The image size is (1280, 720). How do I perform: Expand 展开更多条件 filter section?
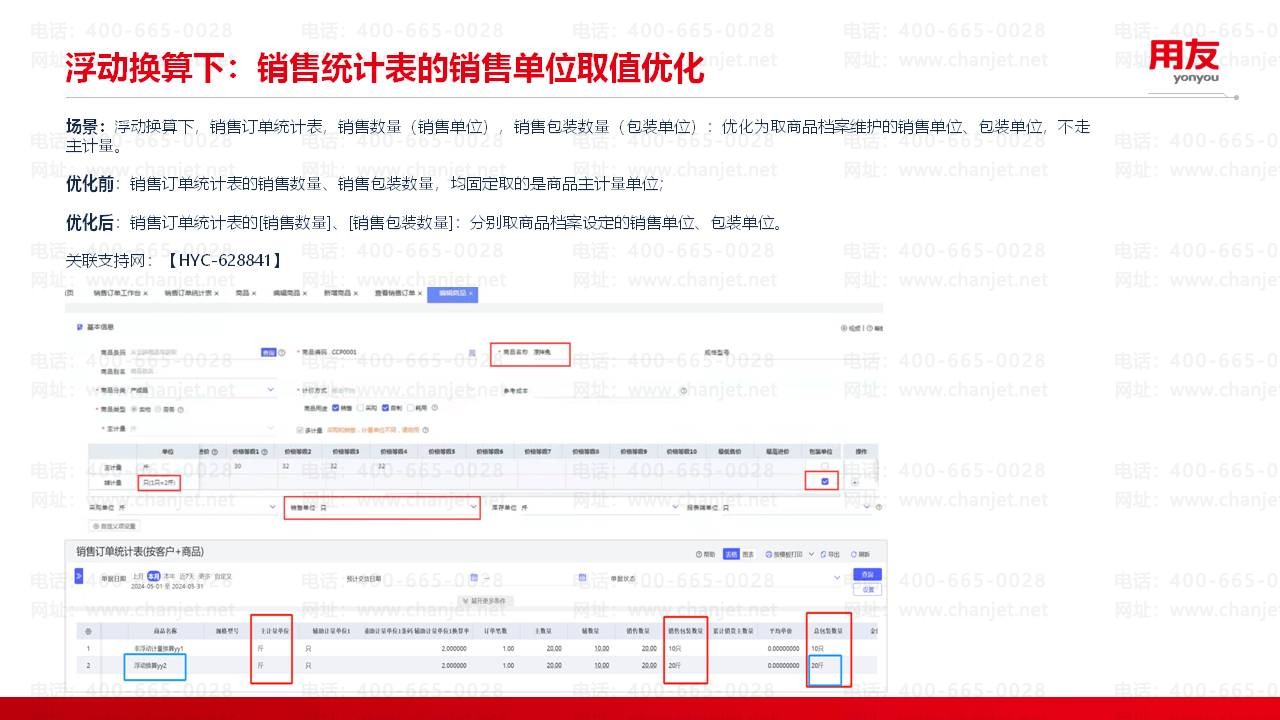click(485, 601)
